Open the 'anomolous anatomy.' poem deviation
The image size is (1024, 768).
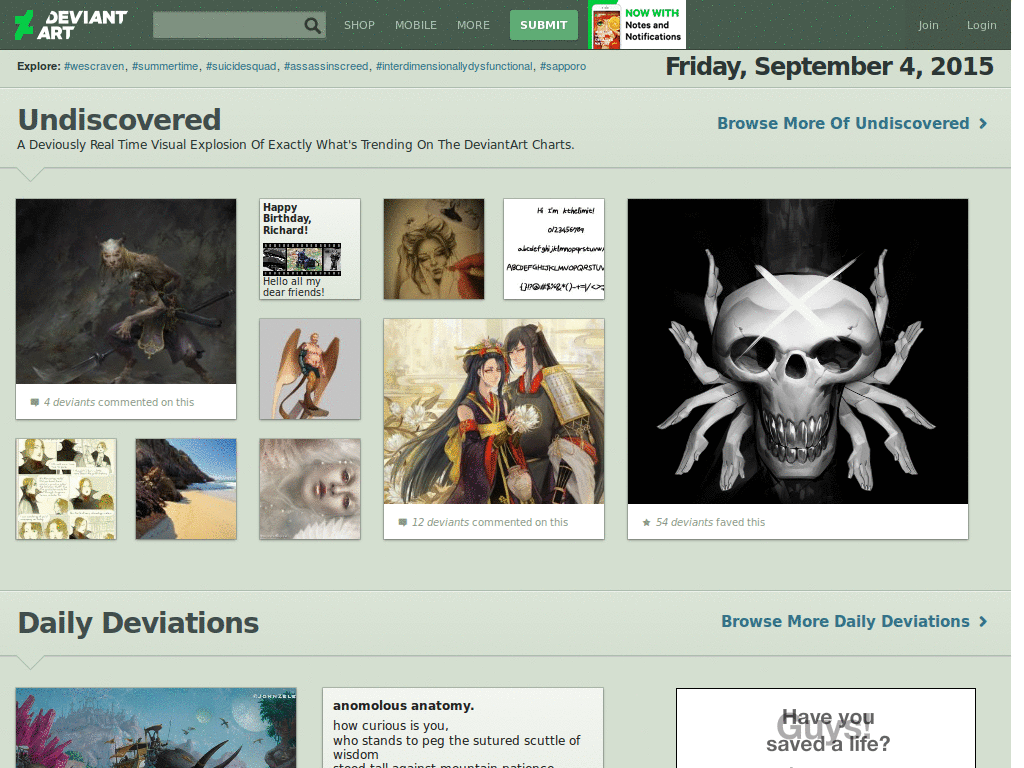462,728
